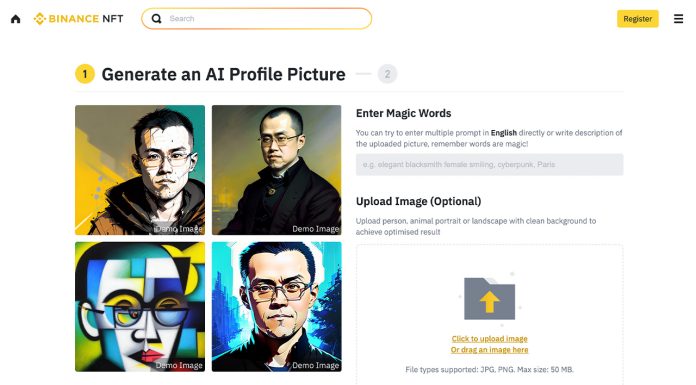This screenshot has width=696, height=385.
Task: Open the cubist abstract demo image
Action: pyautogui.click(x=140, y=307)
